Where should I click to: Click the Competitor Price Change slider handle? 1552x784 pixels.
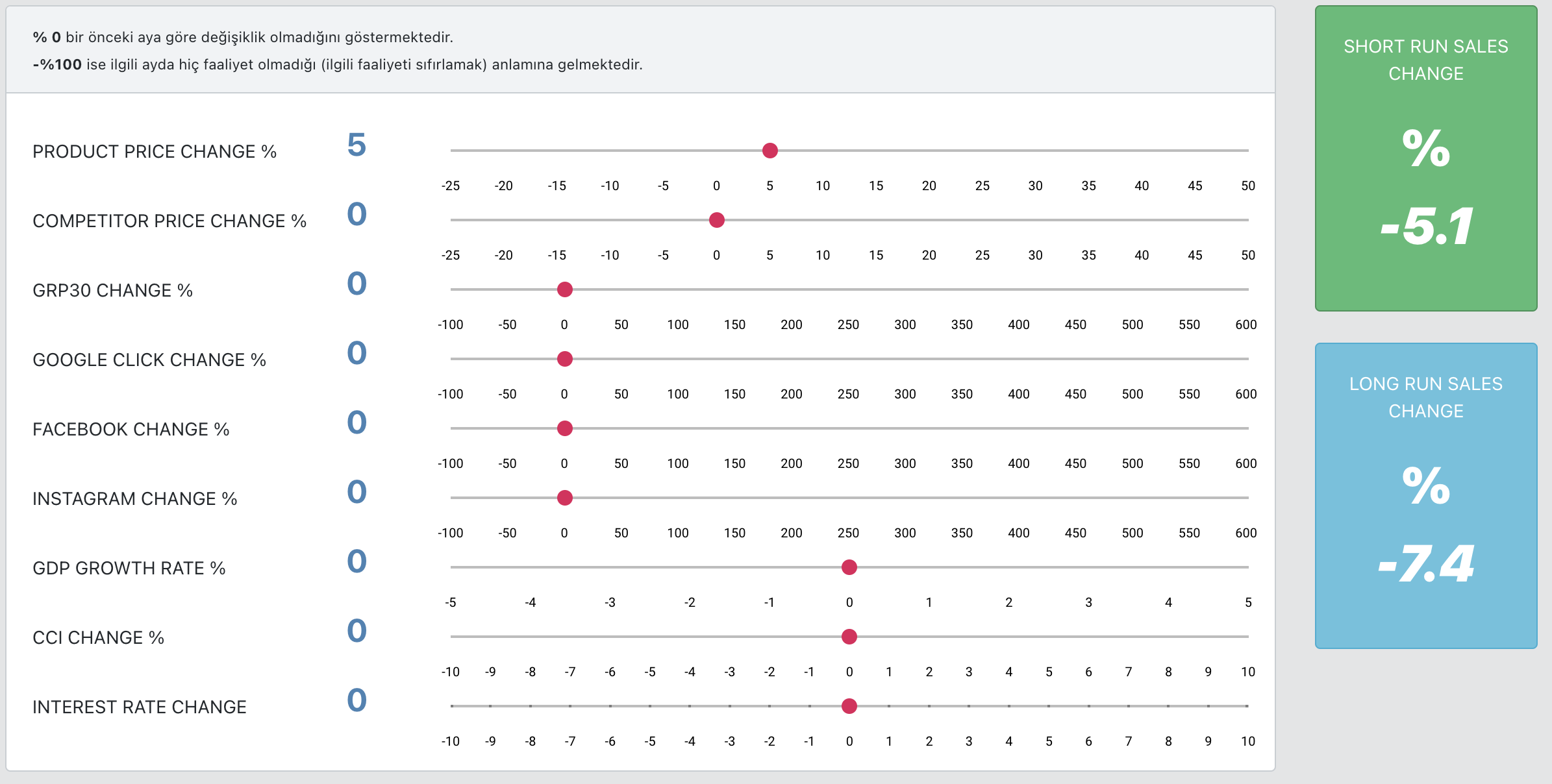pyautogui.click(x=716, y=220)
